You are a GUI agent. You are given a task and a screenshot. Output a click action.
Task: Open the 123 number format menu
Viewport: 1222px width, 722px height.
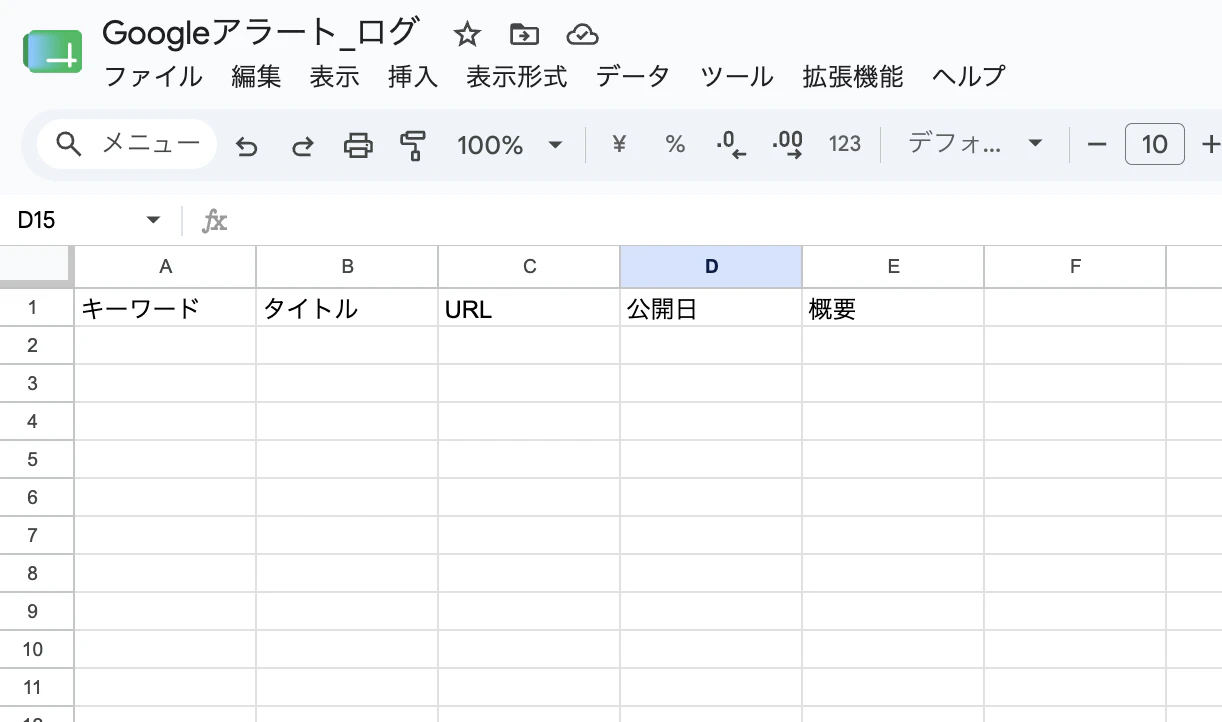coord(845,144)
